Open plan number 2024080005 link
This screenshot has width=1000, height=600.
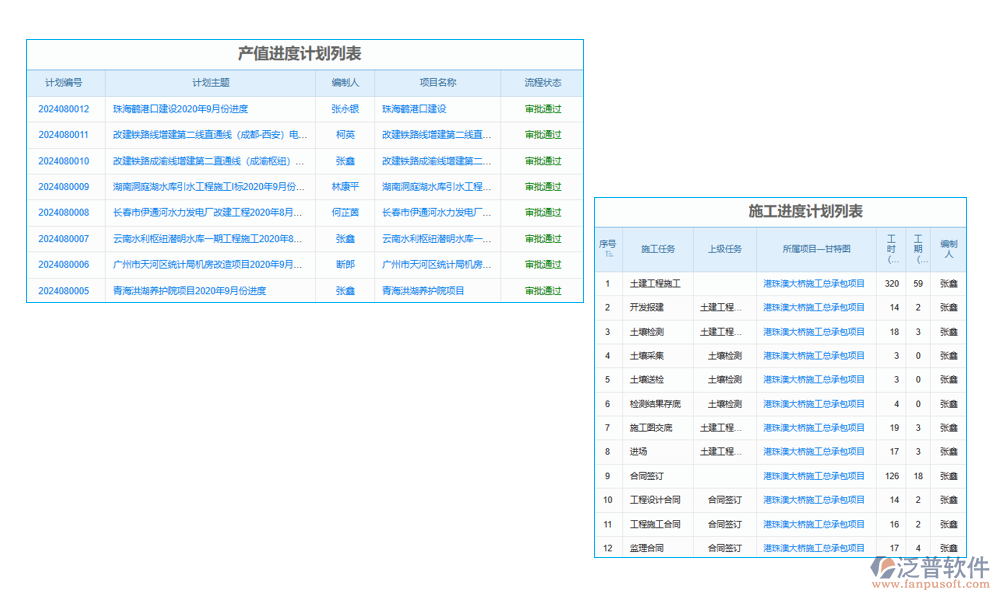click(66, 290)
